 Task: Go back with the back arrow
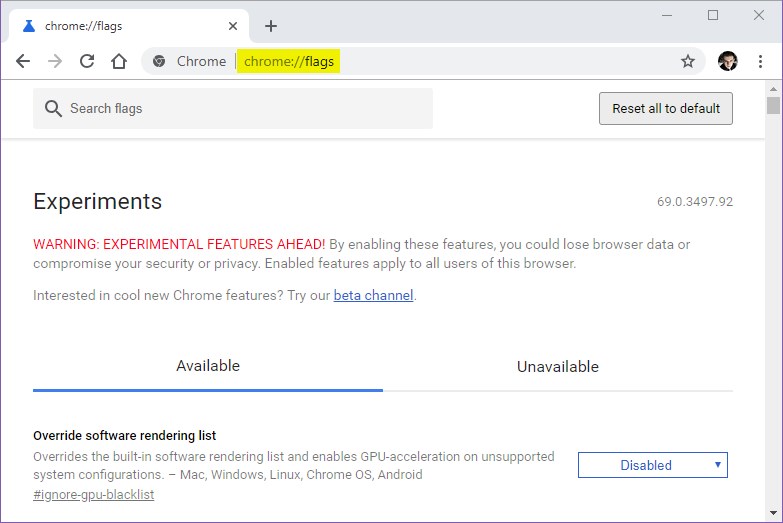click(x=23, y=61)
